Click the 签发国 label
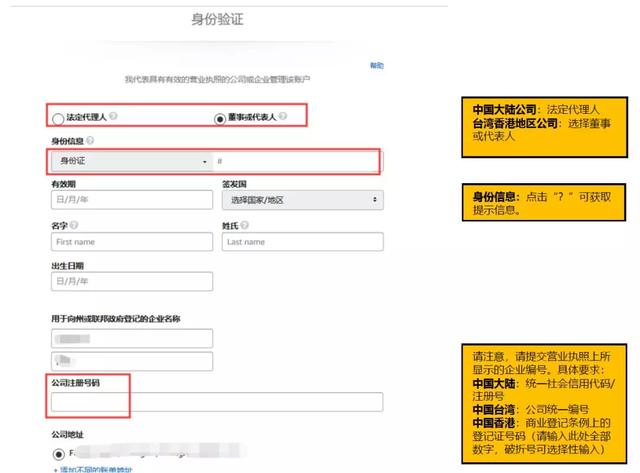The image size is (640, 473). (234, 184)
